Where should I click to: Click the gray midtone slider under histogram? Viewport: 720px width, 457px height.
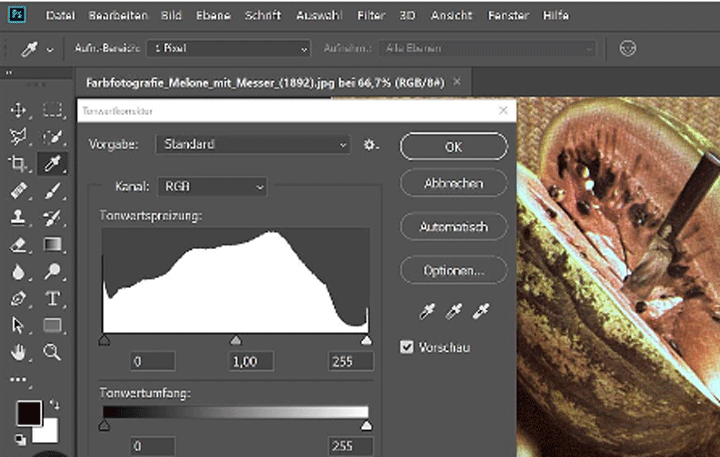click(236, 340)
